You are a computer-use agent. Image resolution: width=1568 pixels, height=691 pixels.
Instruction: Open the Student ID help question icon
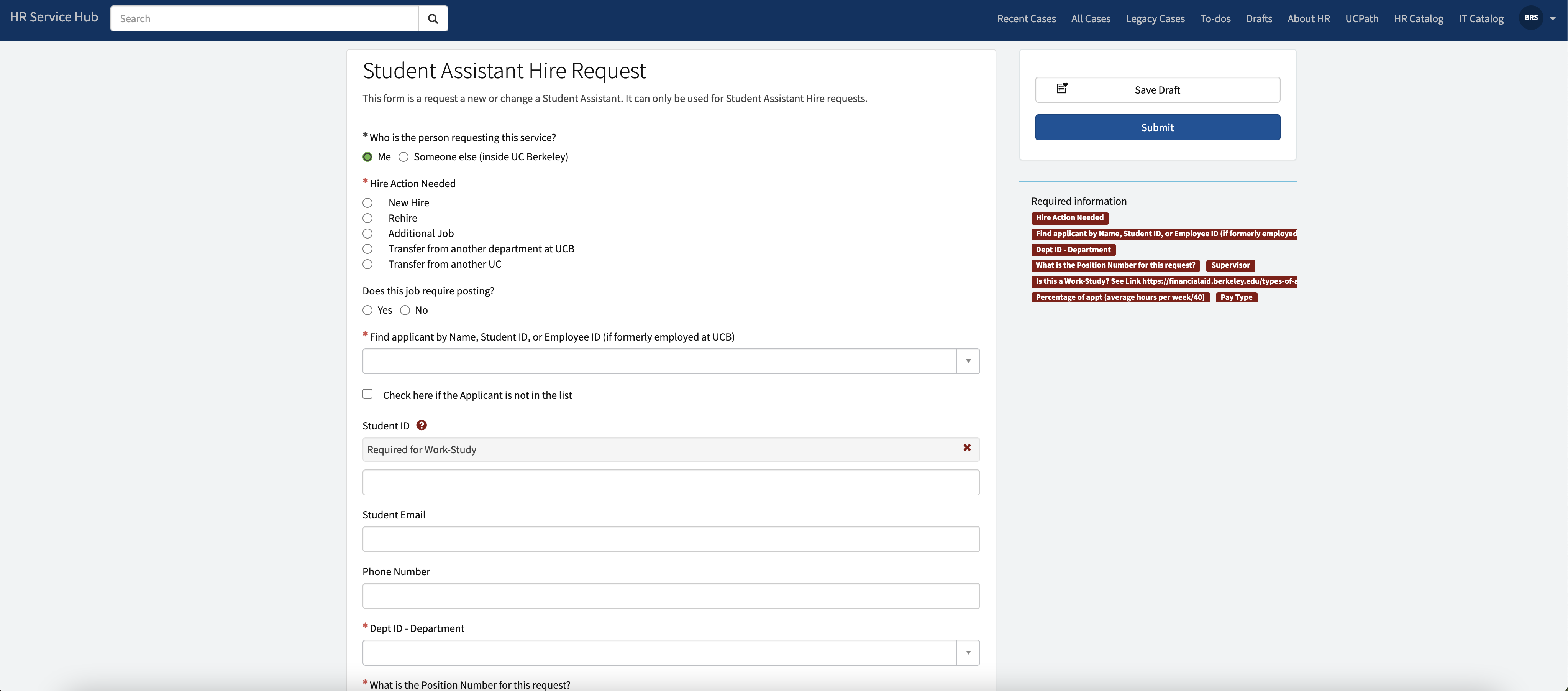421,425
